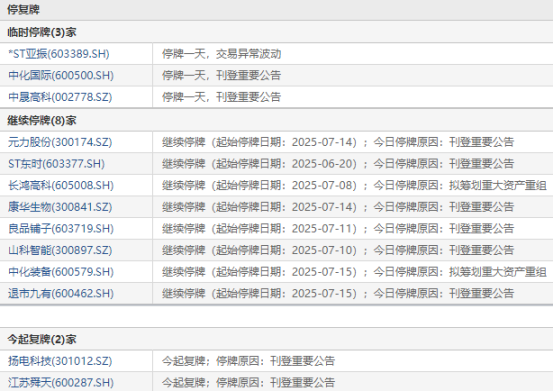The image size is (554, 392).
Task: Open the 长鸿高科(605008.SH) stock link
Action: click(61, 185)
